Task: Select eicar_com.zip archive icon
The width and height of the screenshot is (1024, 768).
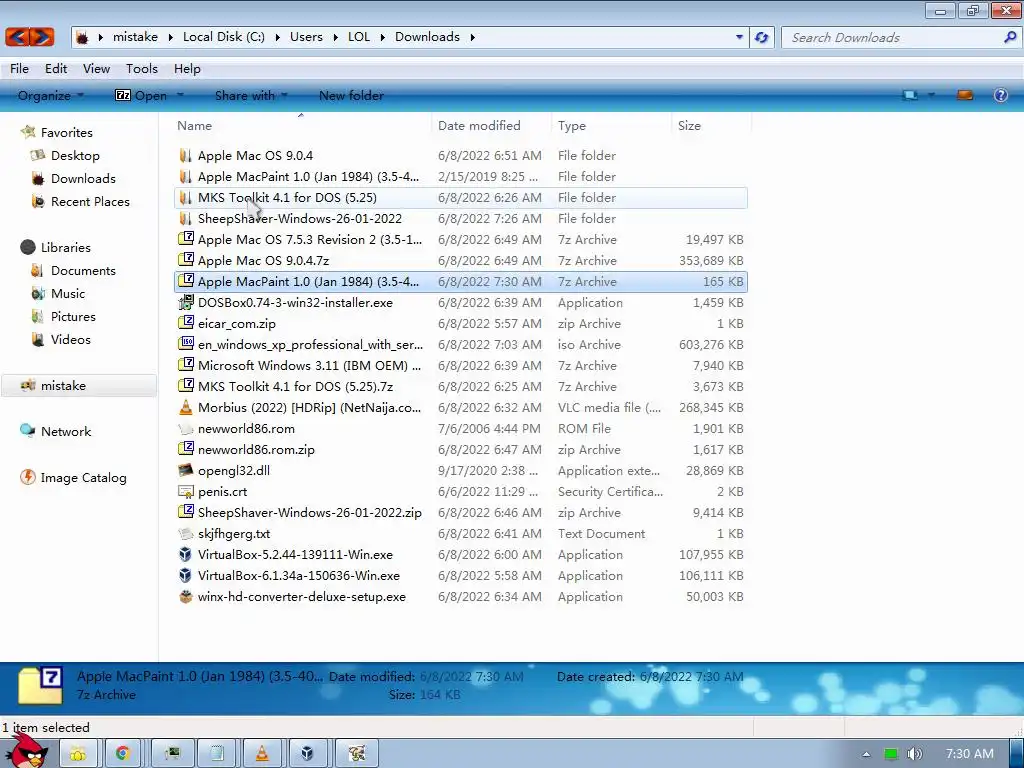Action: pos(186,323)
